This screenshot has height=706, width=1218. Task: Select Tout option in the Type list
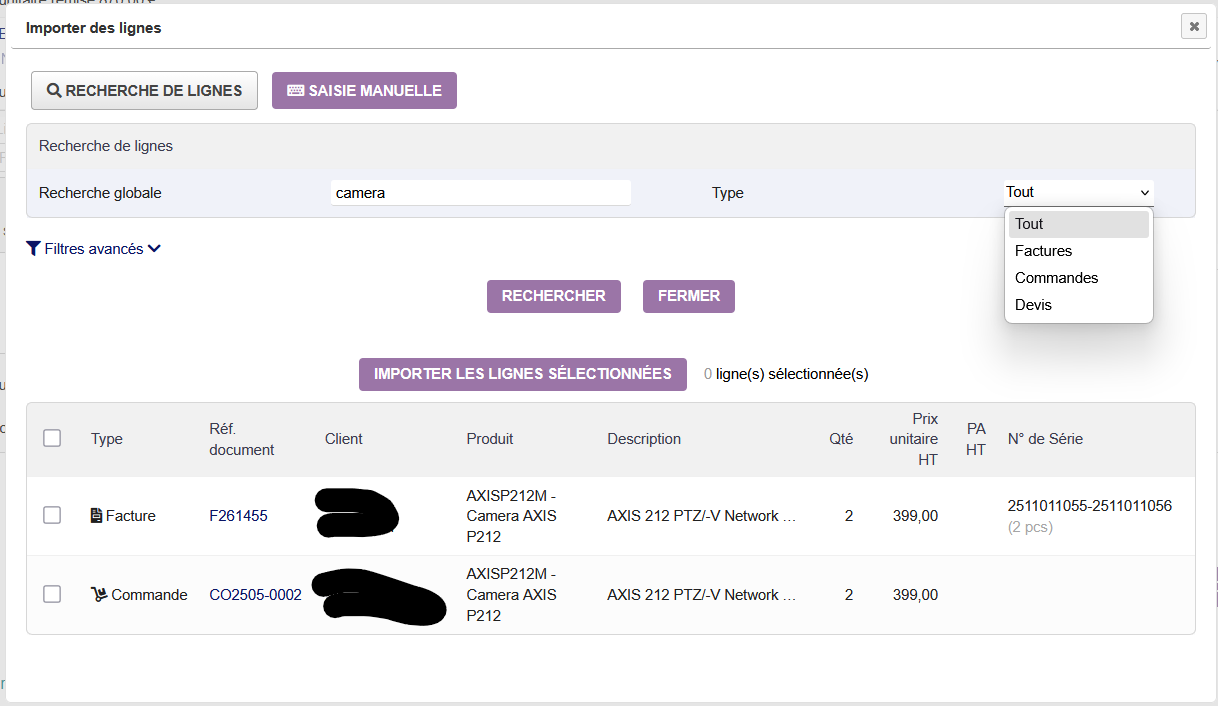pos(1029,224)
